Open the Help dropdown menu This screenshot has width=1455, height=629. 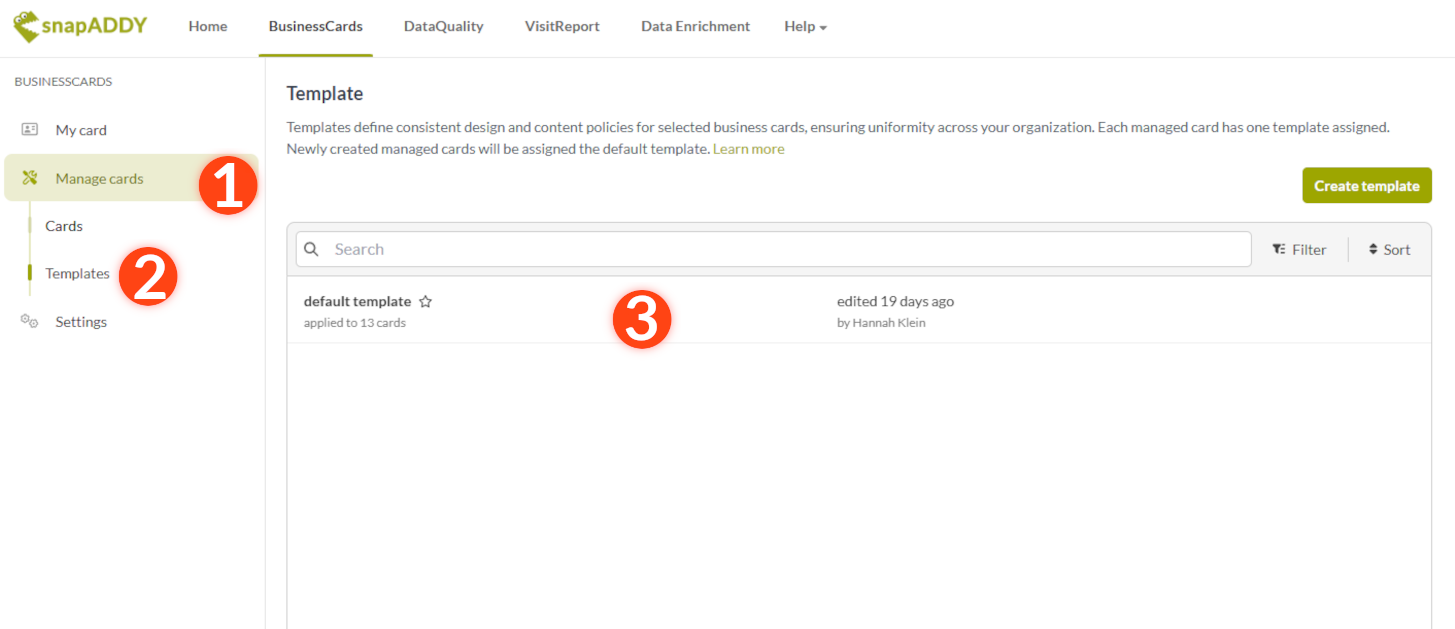[x=805, y=26]
